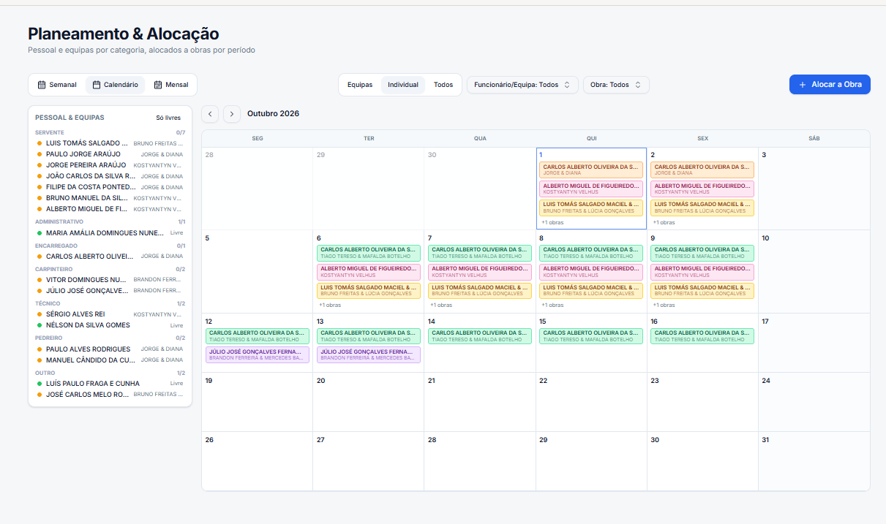Open Carlos Alberto green event on day 9

(702, 253)
